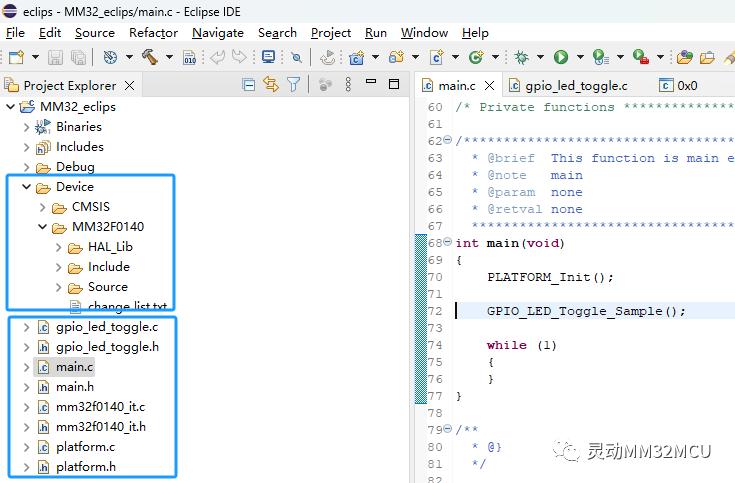Collapse the Device folder in tree

[26, 187]
